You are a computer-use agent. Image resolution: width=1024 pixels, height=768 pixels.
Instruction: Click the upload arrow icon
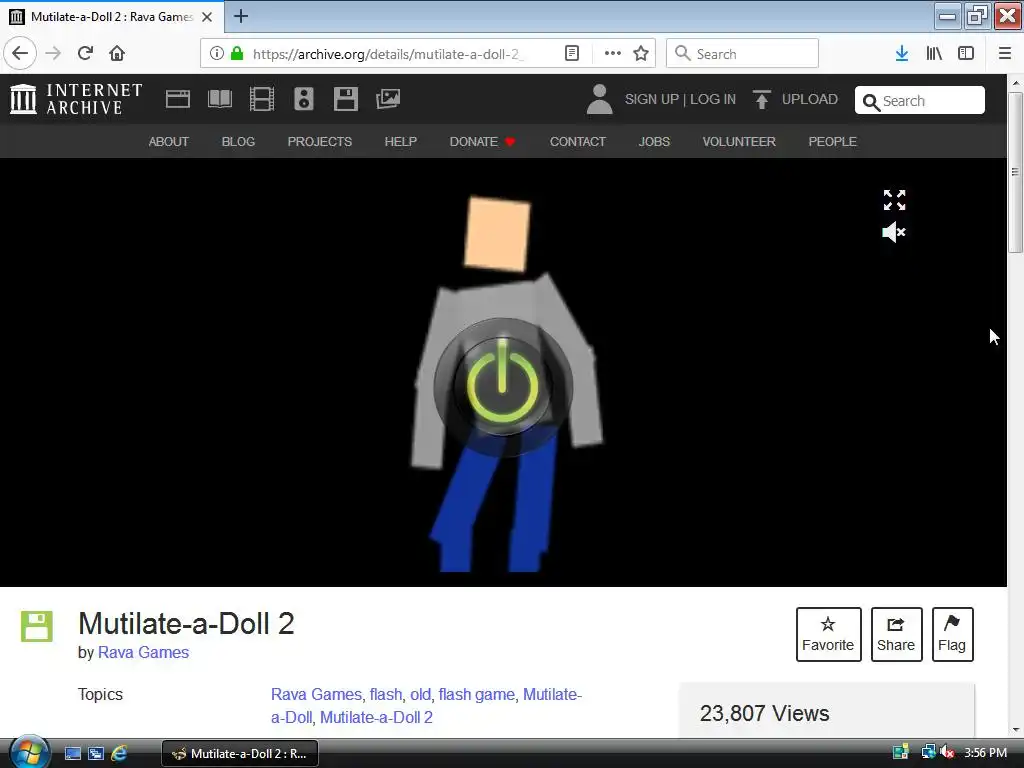761,99
